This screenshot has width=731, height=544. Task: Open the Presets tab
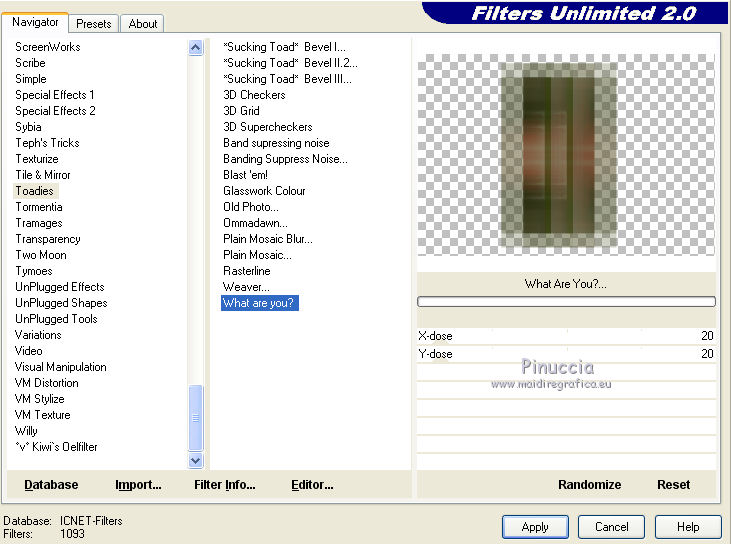click(x=94, y=24)
